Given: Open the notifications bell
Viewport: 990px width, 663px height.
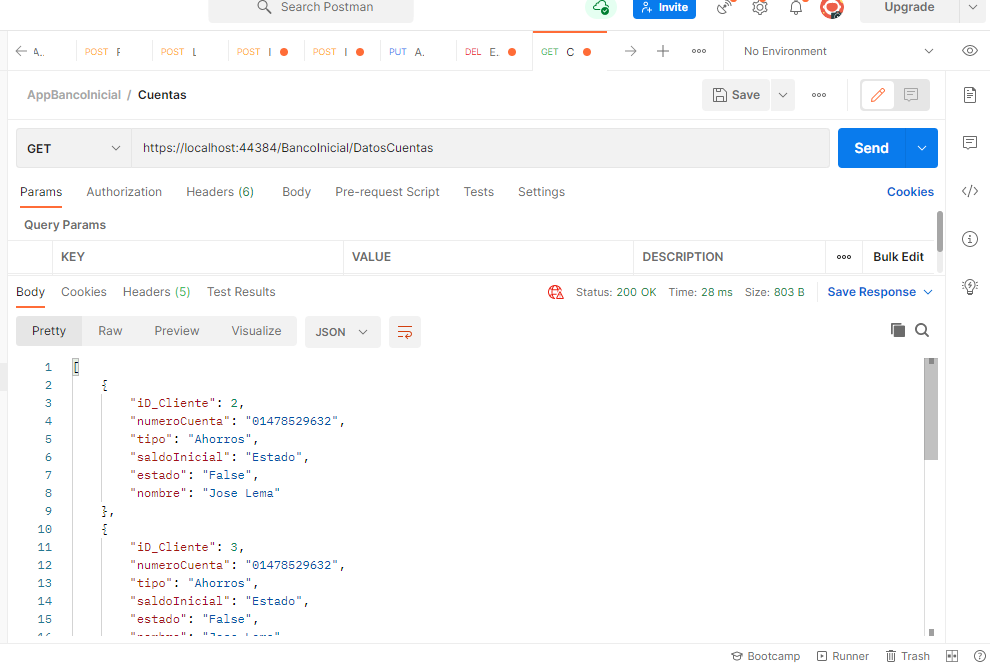Looking at the screenshot, I should click(796, 8).
